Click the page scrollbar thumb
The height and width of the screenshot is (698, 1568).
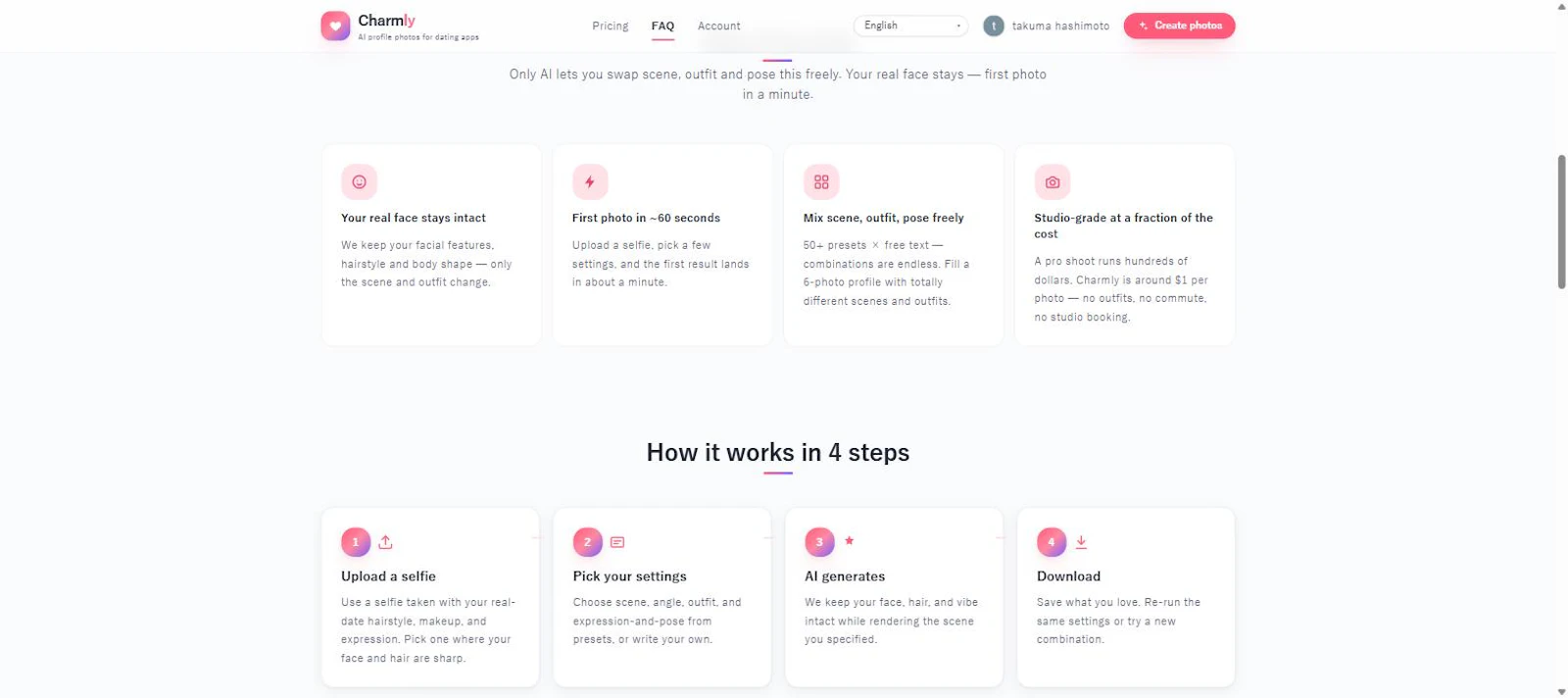[x=1561, y=222]
